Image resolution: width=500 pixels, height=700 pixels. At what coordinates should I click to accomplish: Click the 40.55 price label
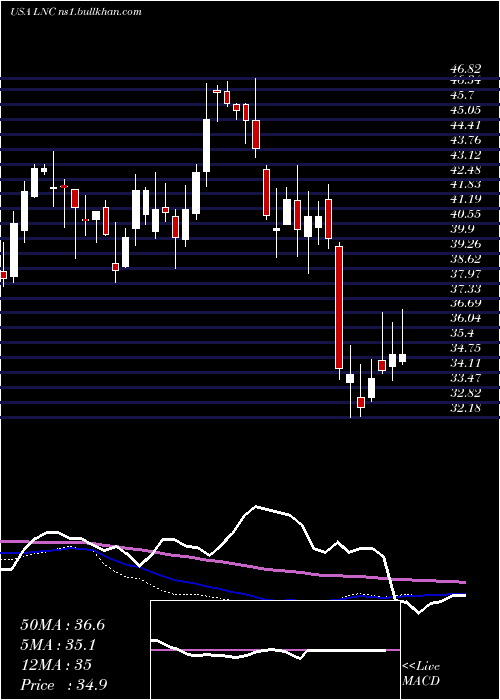[466, 214]
